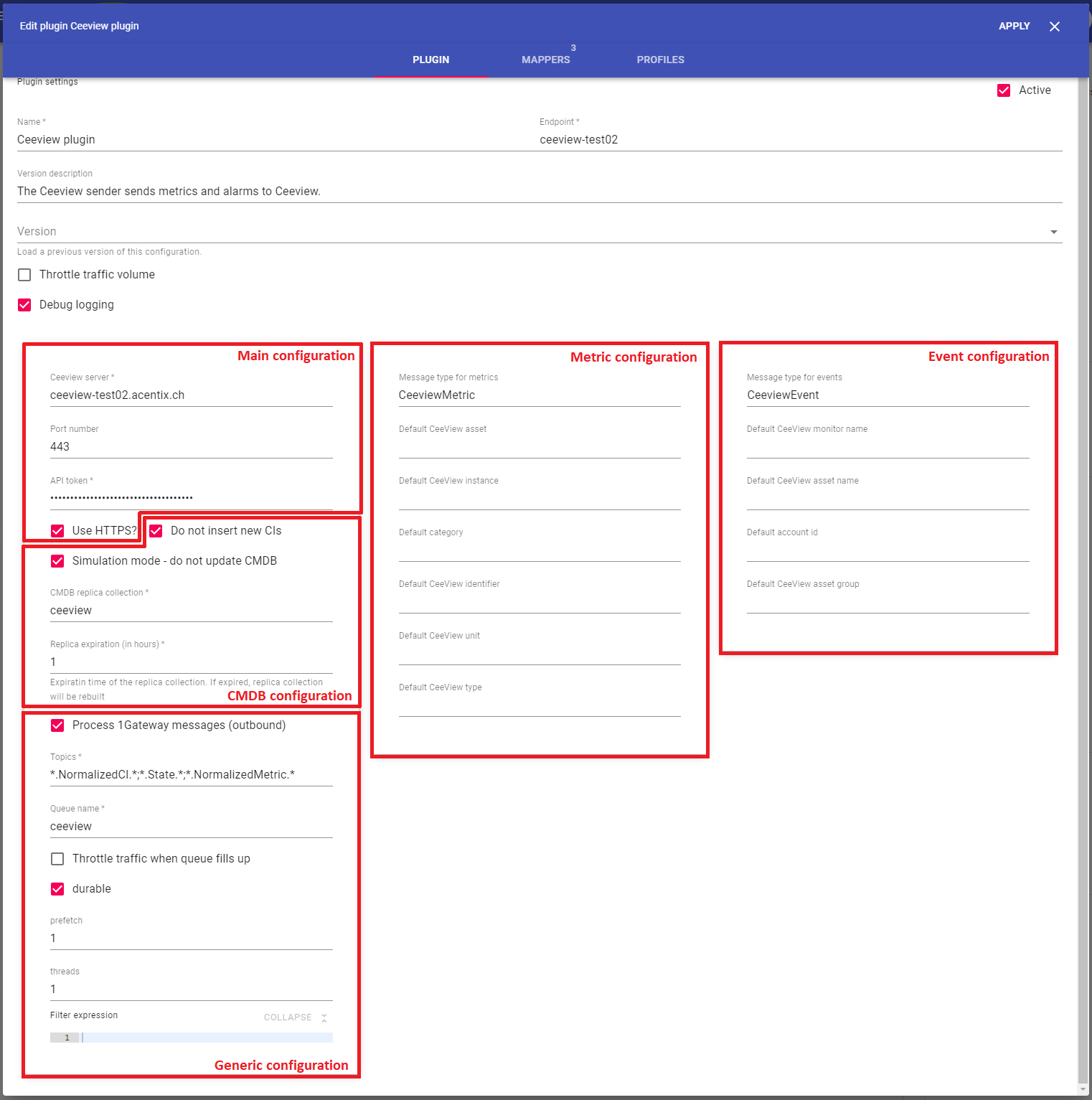Enable Throttle traffic when queue fills up

(x=58, y=859)
